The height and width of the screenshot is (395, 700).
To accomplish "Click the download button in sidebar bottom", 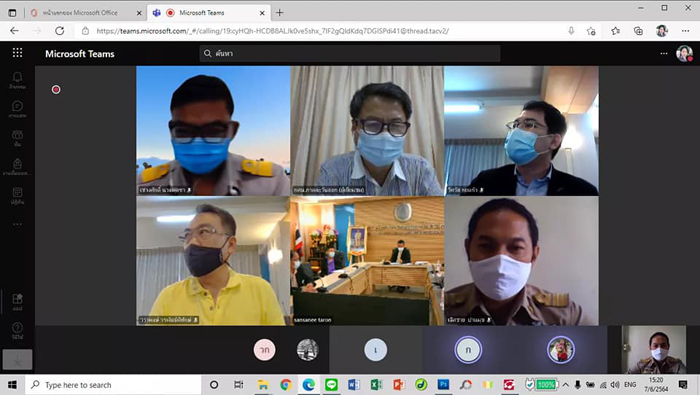I will tap(17, 360).
